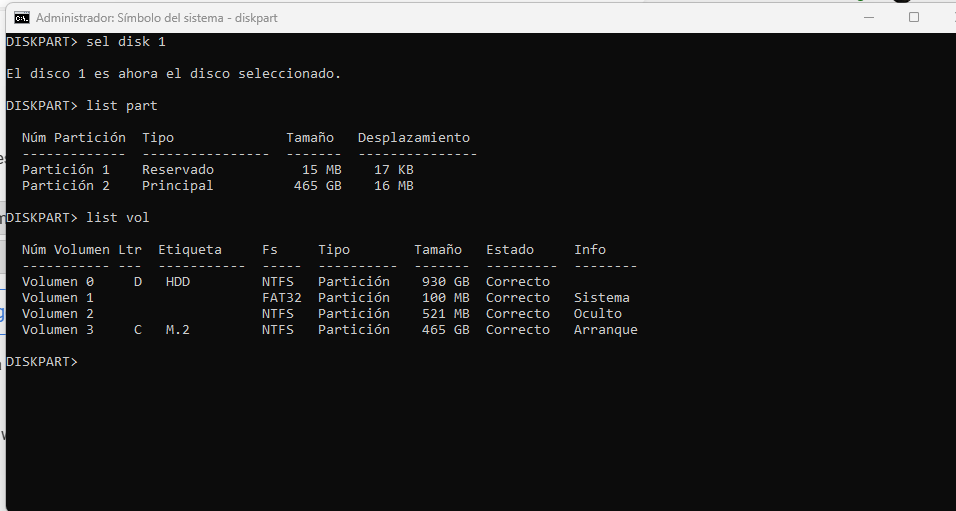Minimize the diskpart console window
The image size is (956, 511).
click(869, 18)
